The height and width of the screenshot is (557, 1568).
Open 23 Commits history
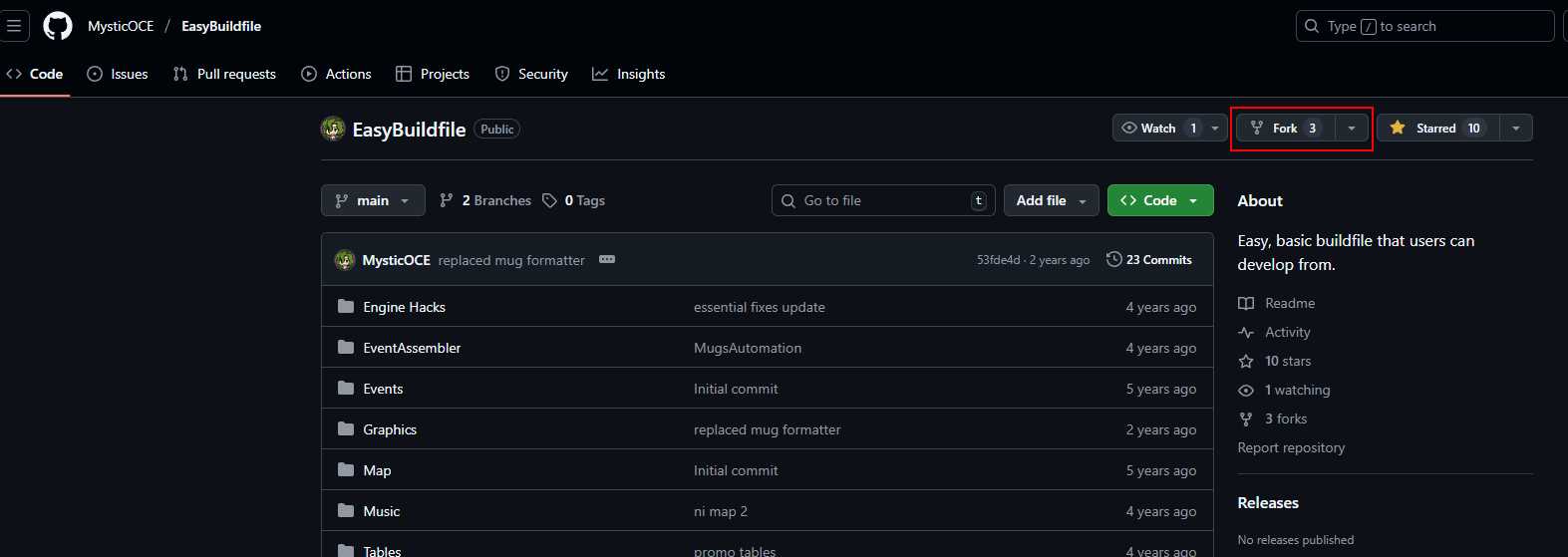1148,260
